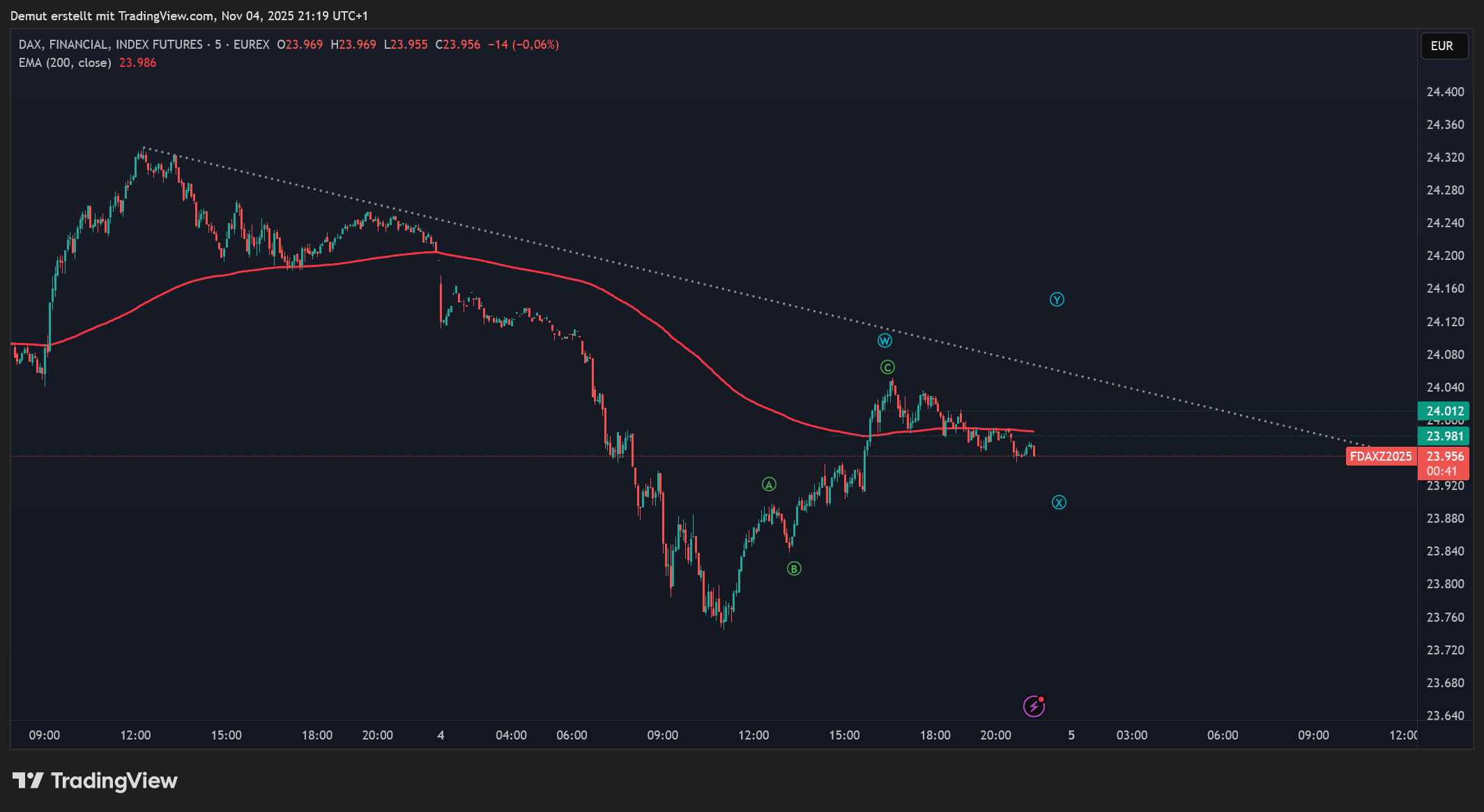Click the 24.400 level on price scale
1484x812 pixels.
point(1445,92)
